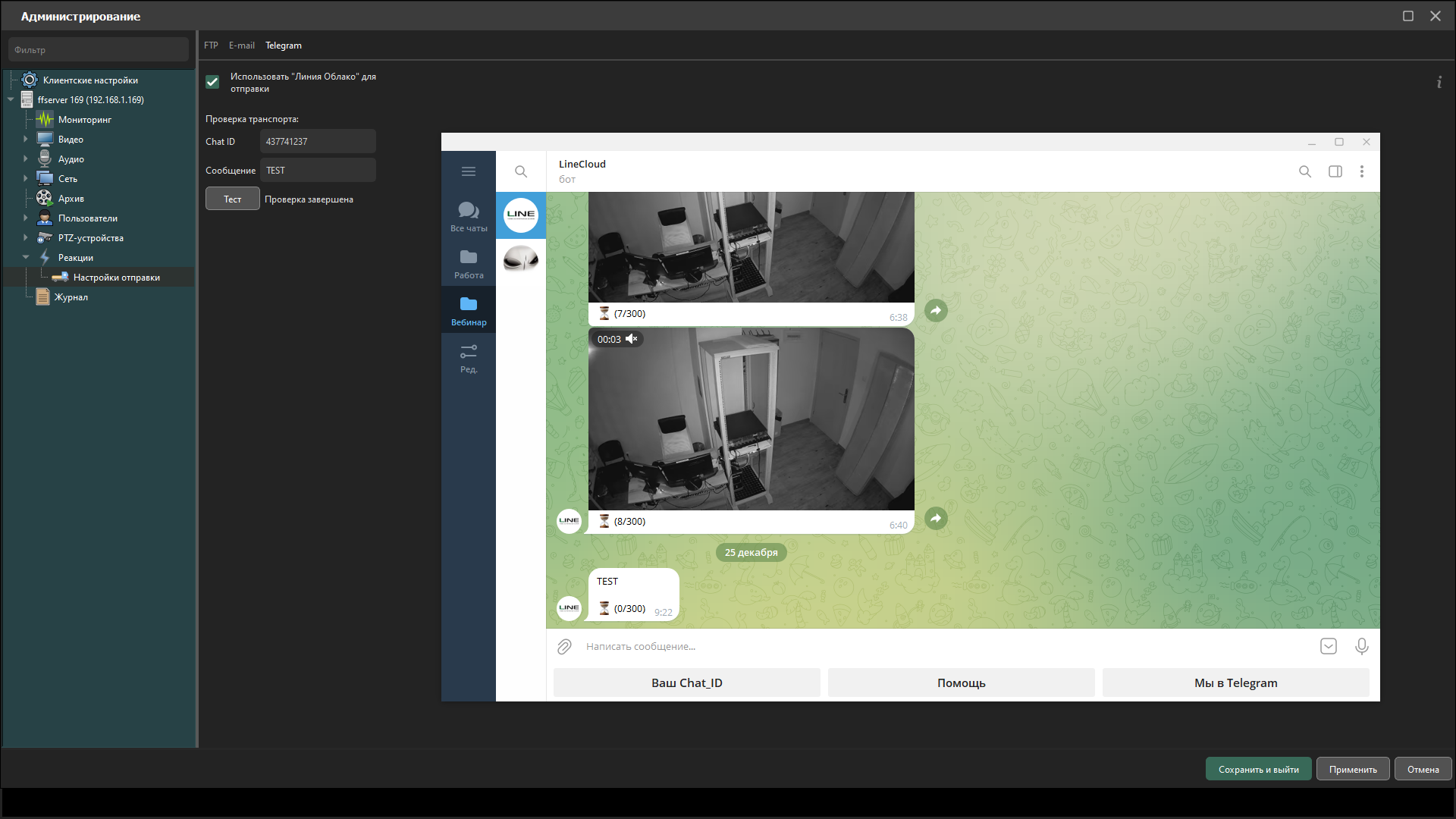Image resolution: width=1456 pixels, height=819 pixels.
Task: Click the microphone voice message icon
Action: pos(1361,646)
